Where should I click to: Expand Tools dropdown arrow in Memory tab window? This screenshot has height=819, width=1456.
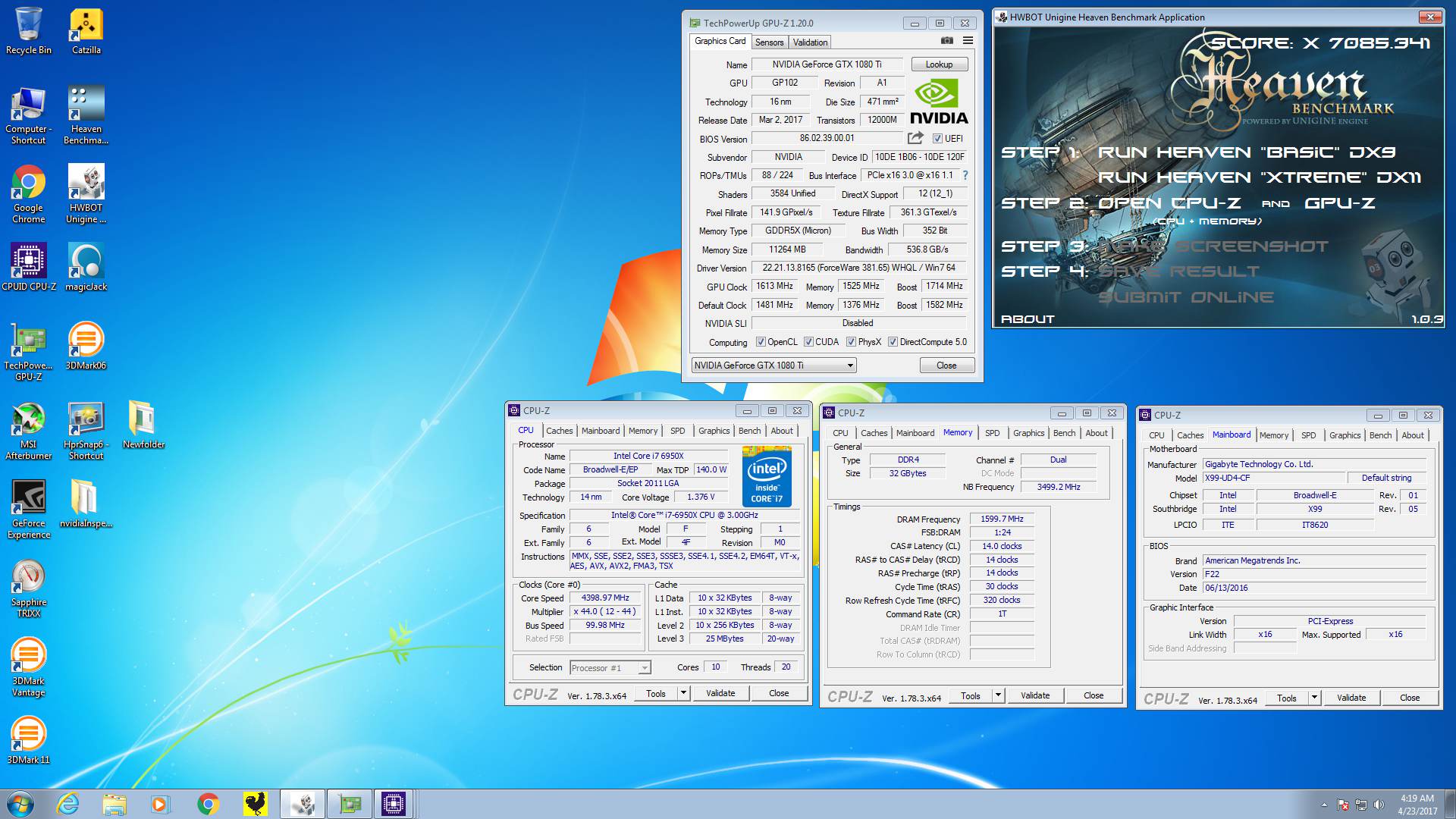(997, 695)
